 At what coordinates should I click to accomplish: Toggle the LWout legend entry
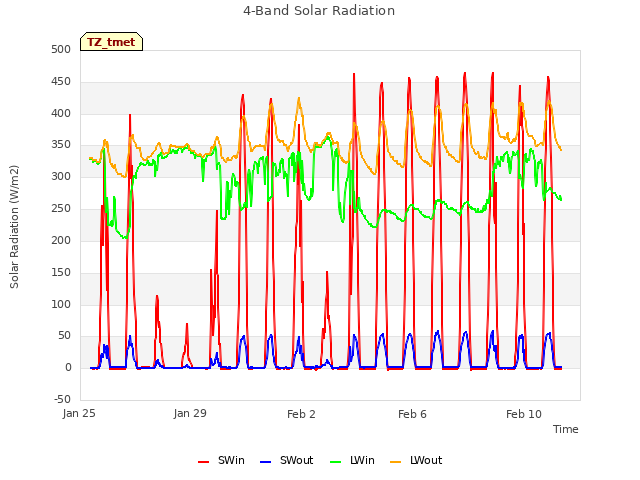[x=416, y=460]
